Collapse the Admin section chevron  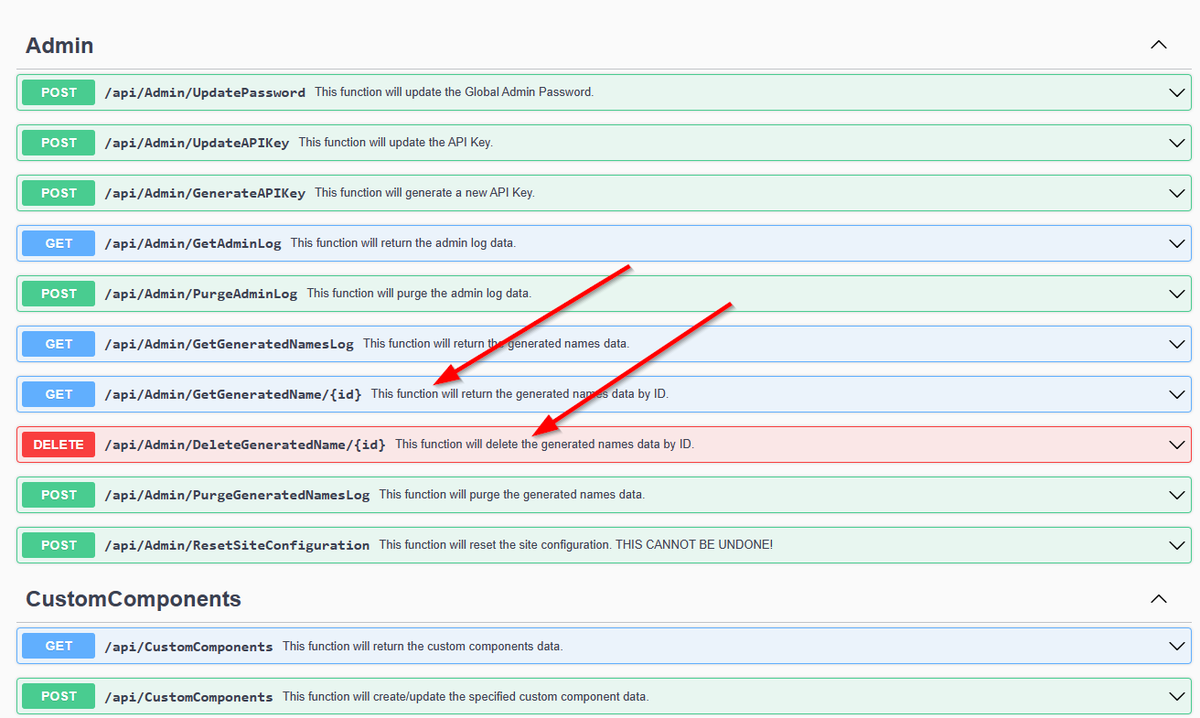1158,45
